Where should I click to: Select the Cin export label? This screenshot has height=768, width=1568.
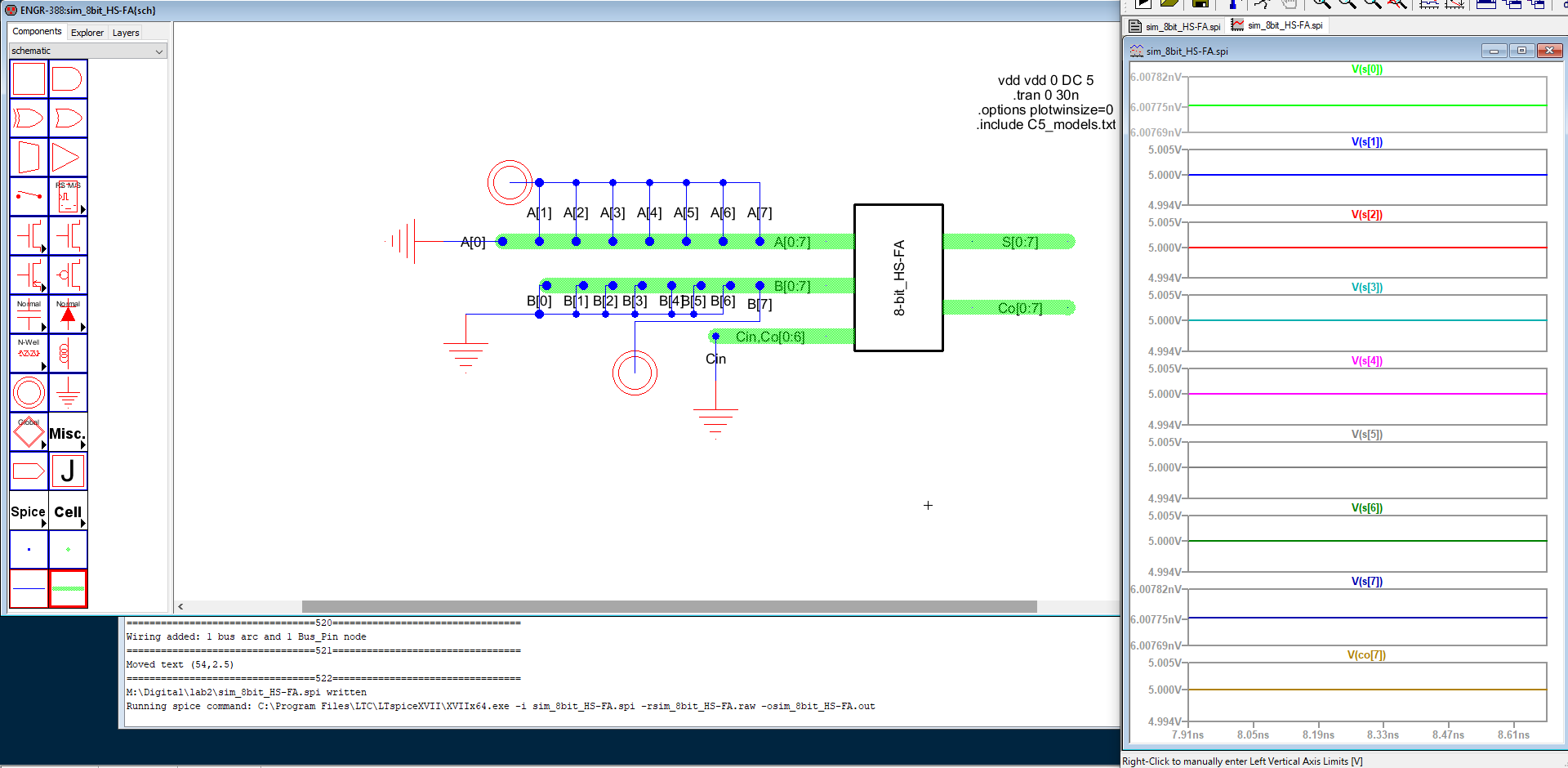click(x=715, y=359)
